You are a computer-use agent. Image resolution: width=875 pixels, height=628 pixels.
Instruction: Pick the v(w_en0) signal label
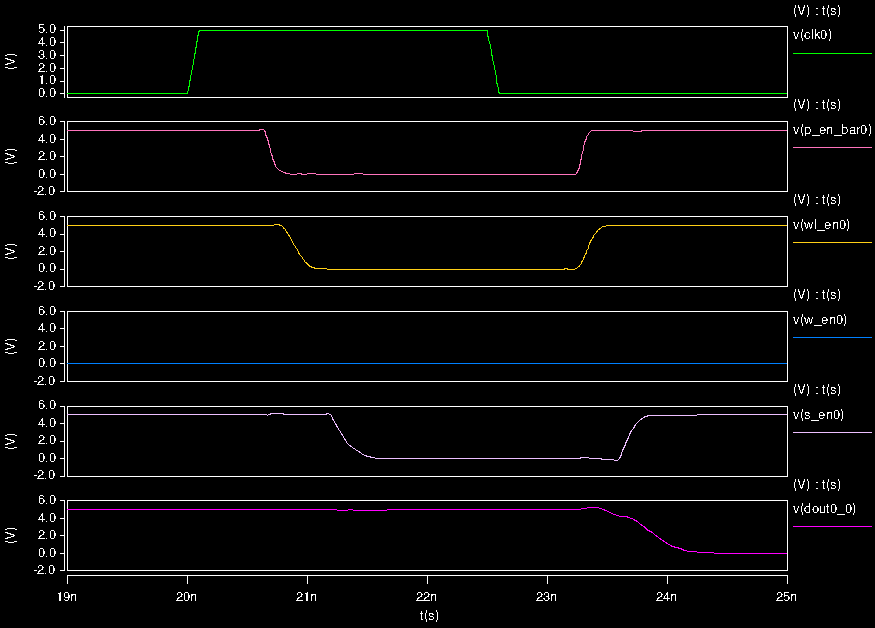[821, 320]
